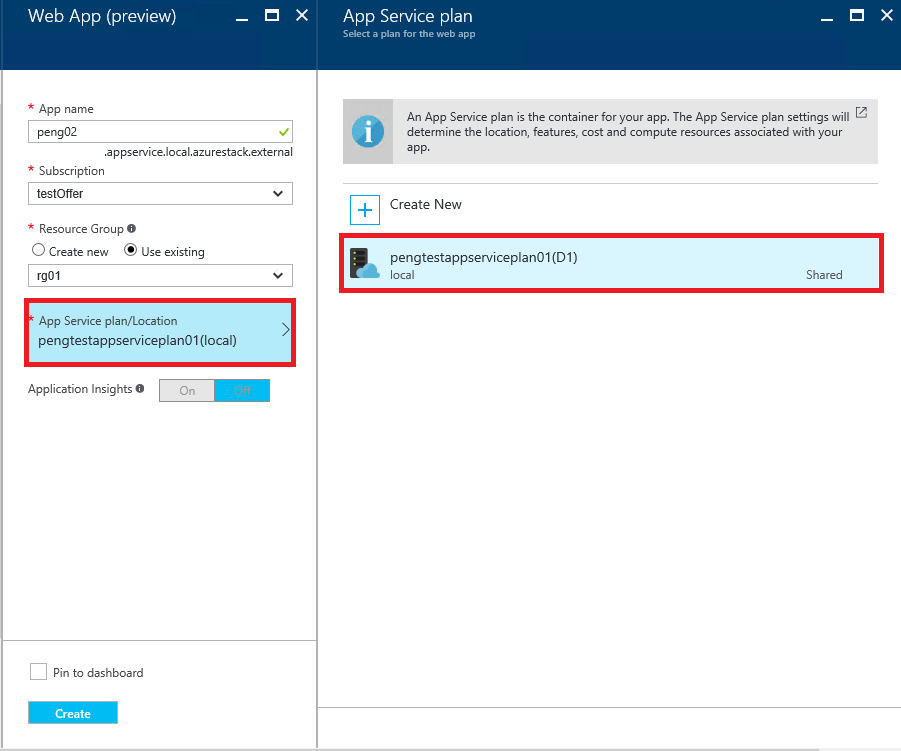Select the Use existing resource group radio
The image size is (901, 751).
click(130, 250)
